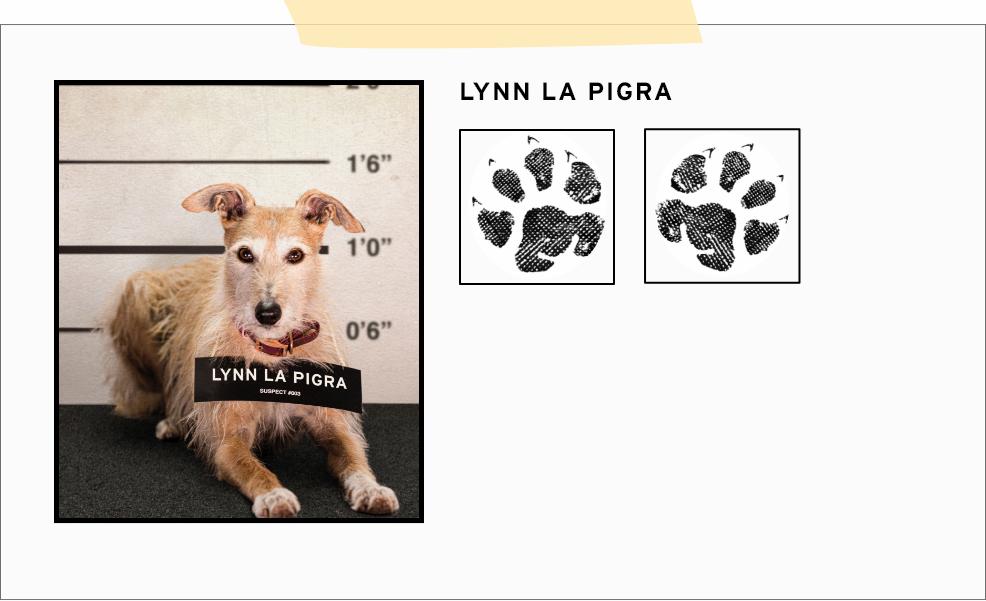Viewport: 986px width, 601px height.
Task: Click the dog's ear far from the height labels
Action: (x=219, y=202)
